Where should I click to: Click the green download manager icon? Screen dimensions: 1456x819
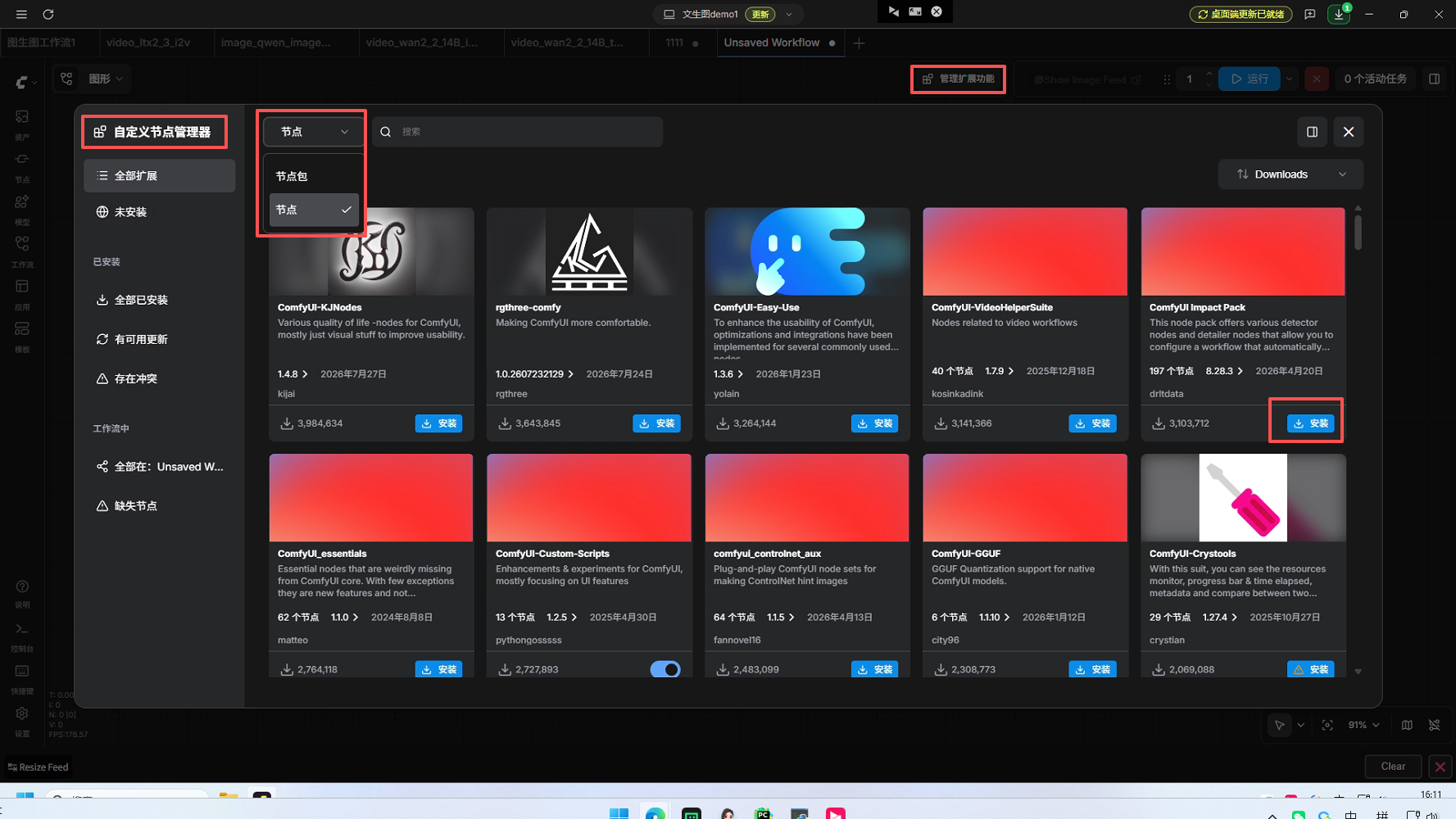1339,14
